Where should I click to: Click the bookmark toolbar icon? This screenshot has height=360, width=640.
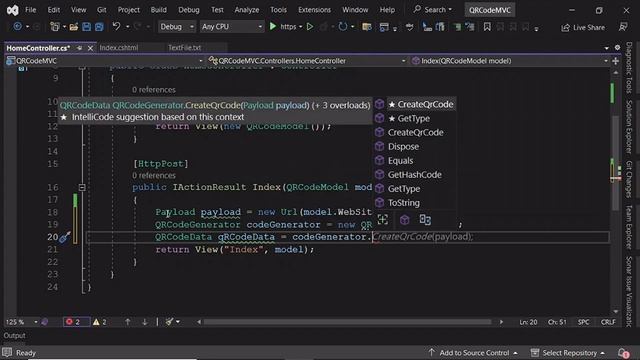click(x=487, y=27)
